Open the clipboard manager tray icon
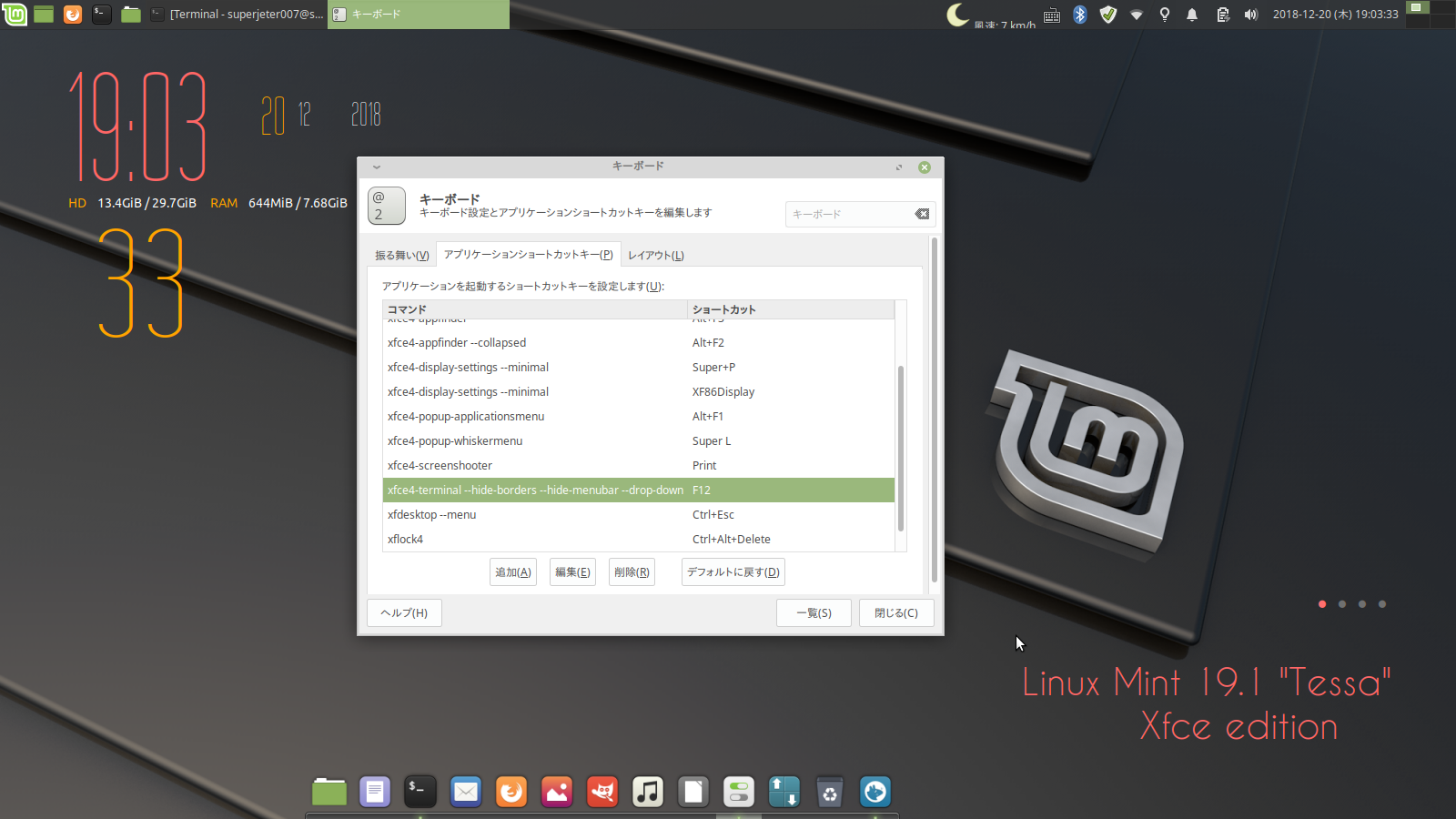This screenshot has height=819, width=1456. [x=1224, y=14]
